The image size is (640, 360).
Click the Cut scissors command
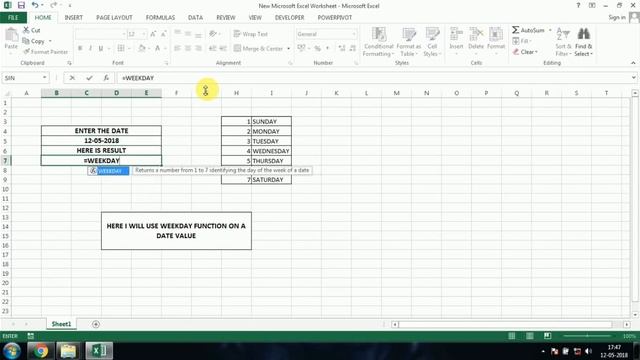coord(31,30)
